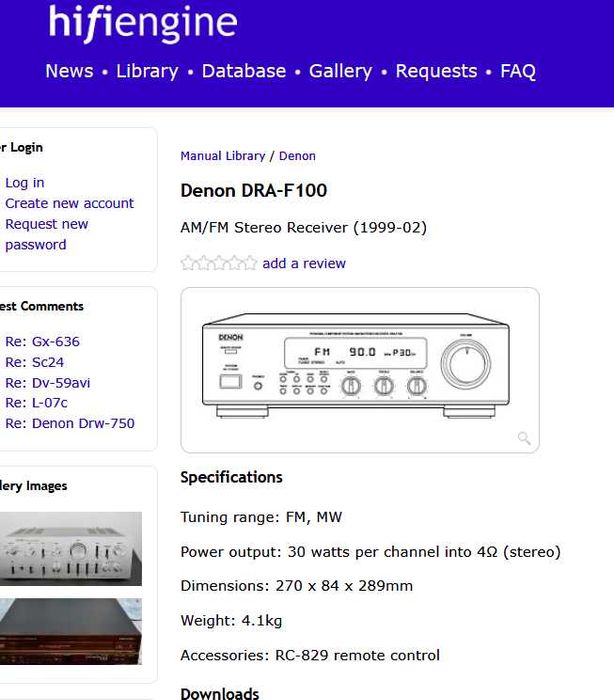The image size is (614, 700).
Task: Click the star rating icons
Action: click(219, 263)
